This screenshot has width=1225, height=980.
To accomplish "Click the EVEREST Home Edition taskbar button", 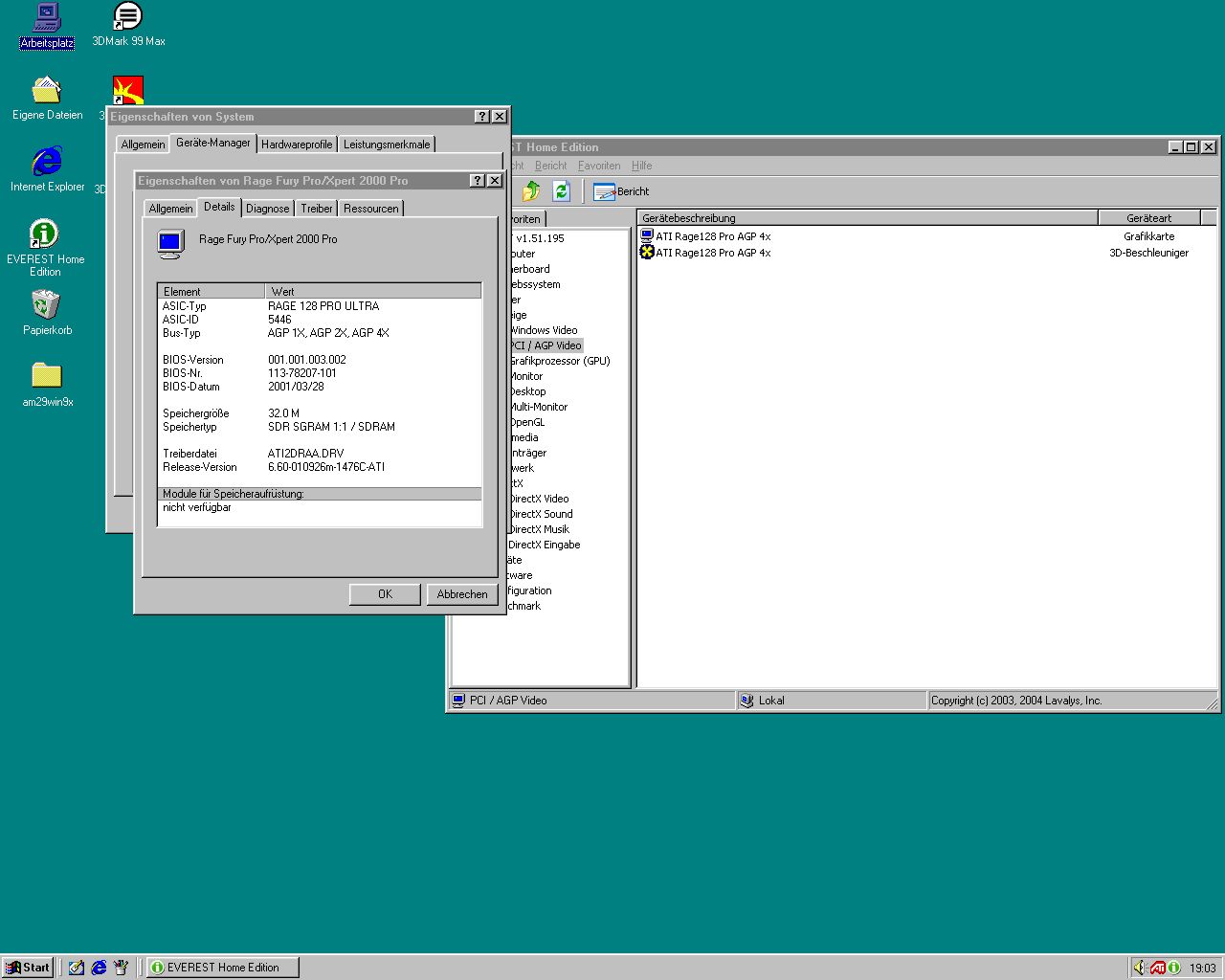I will [223, 968].
